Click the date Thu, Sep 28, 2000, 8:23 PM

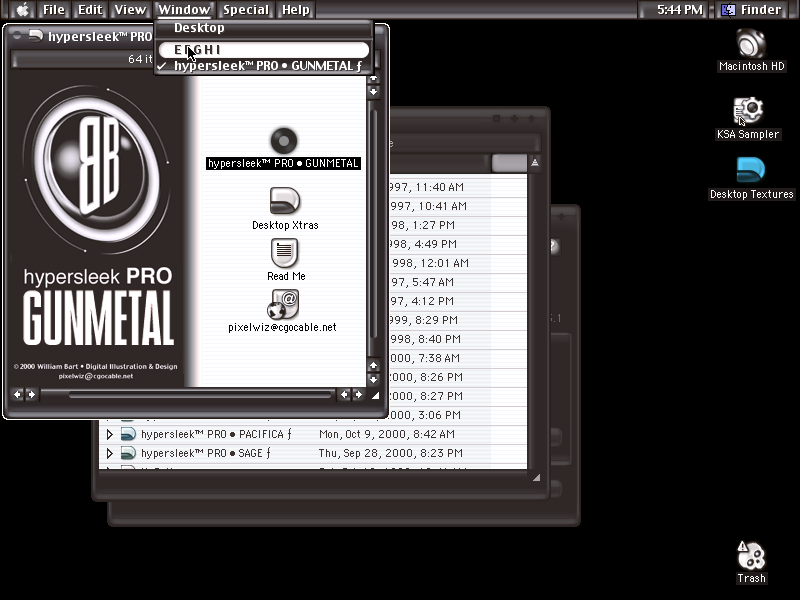[391, 453]
